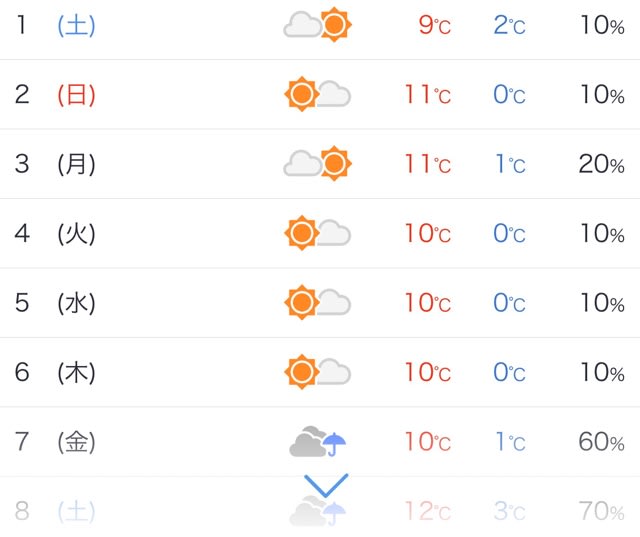
Task: Click the weather icon for day 3 (月)
Action: pyautogui.click(x=318, y=163)
